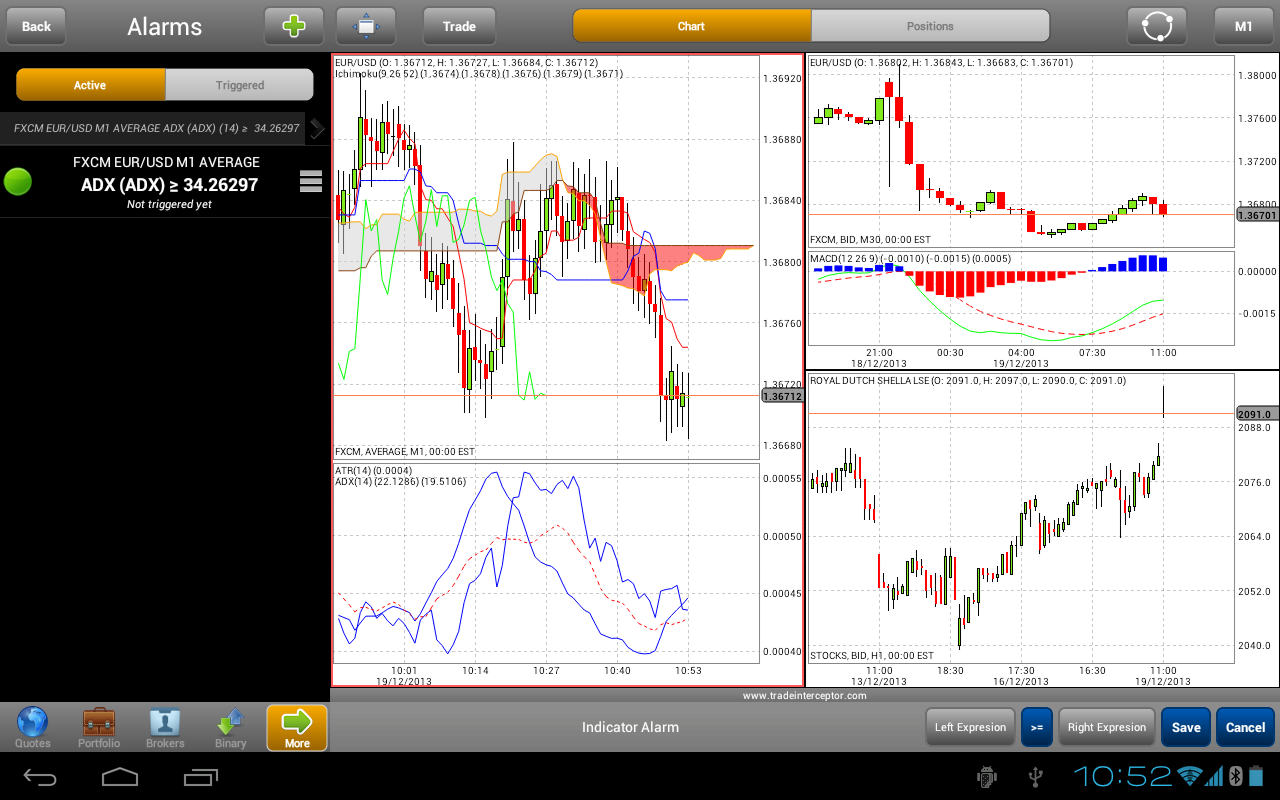The image size is (1280, 800).
Task: Toggle the green alarm status indicator
Action: (18, 181)
